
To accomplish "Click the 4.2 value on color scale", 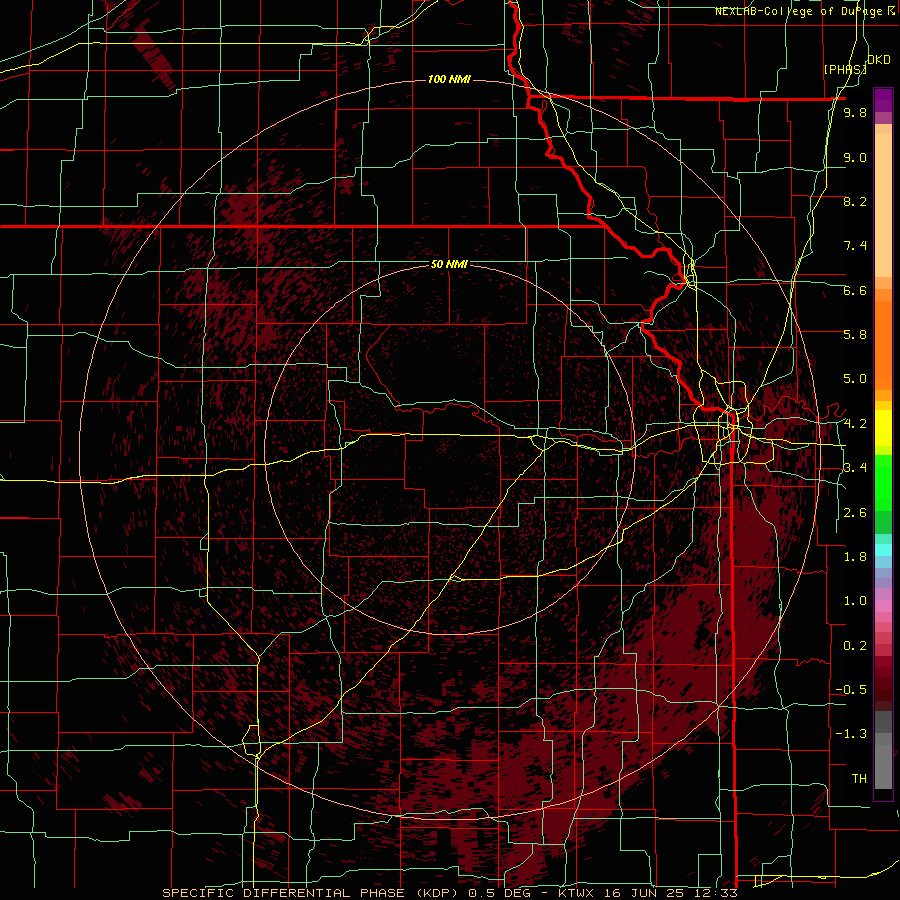I will coord(855,424).
